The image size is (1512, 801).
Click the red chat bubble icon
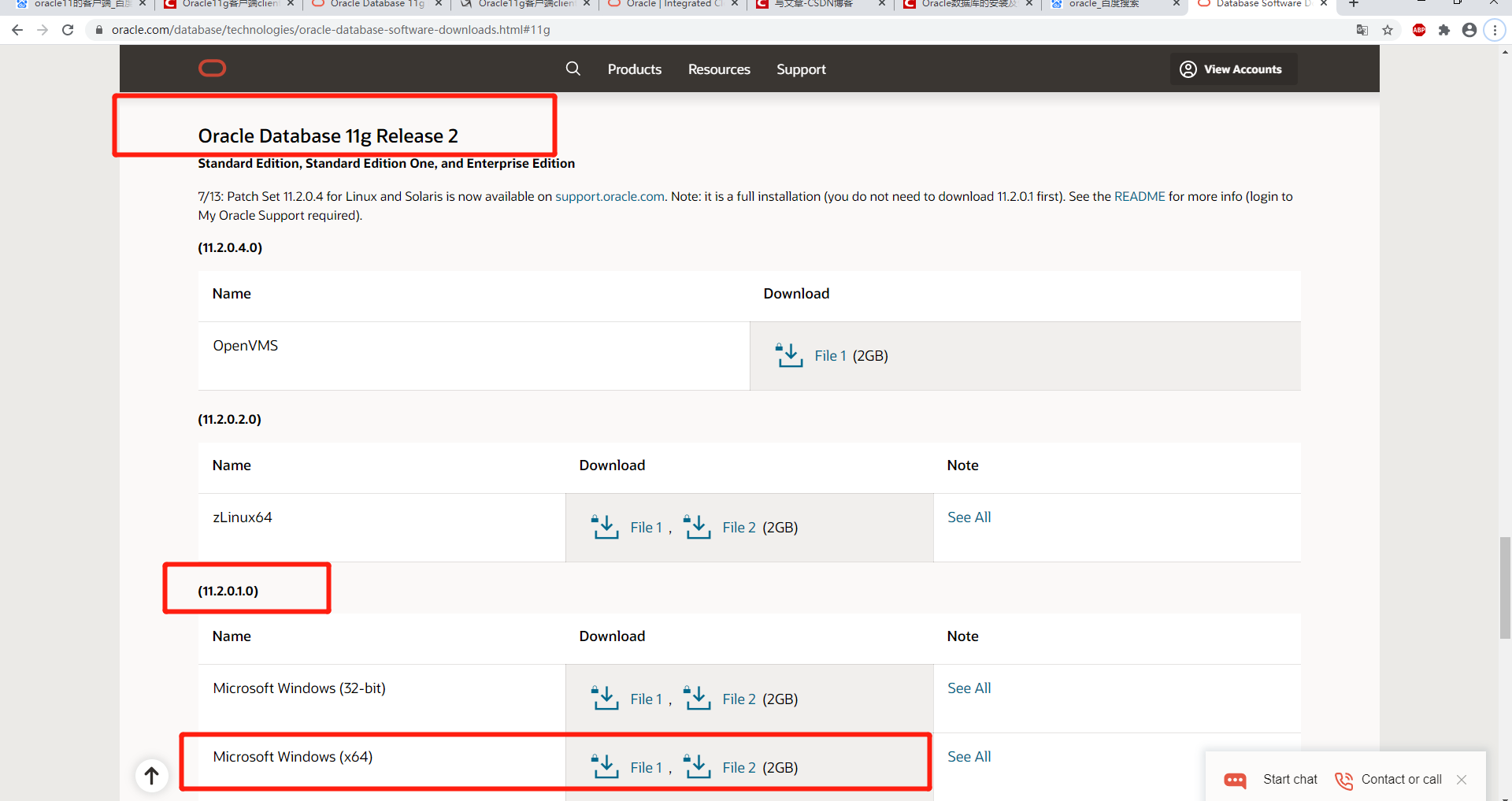[x=1235, y=780]
